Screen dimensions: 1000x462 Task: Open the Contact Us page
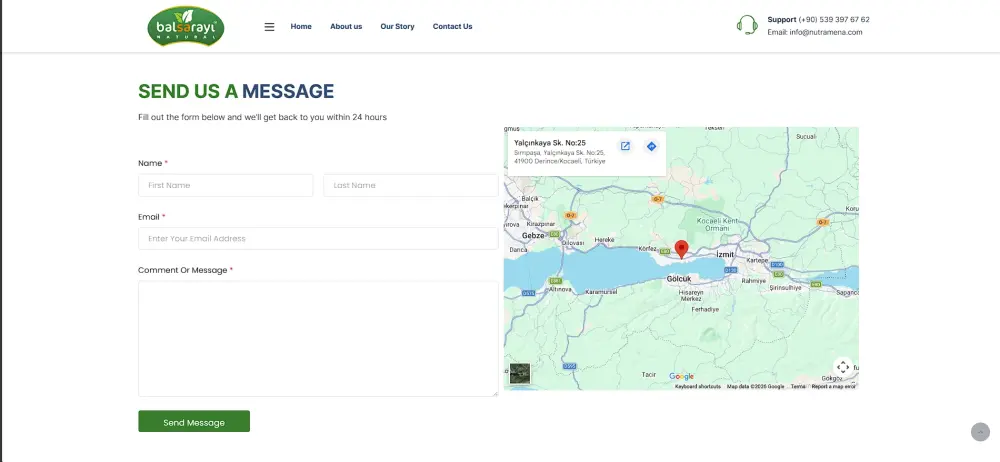tap(452, 27)
